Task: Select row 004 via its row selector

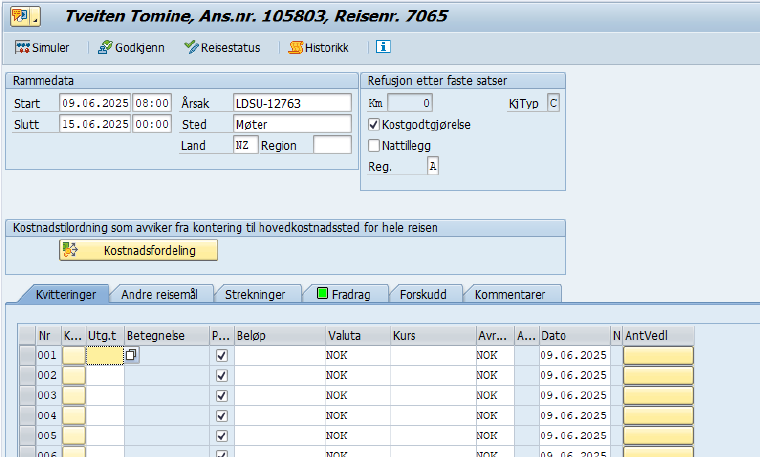Action: (x=27, y=416)
